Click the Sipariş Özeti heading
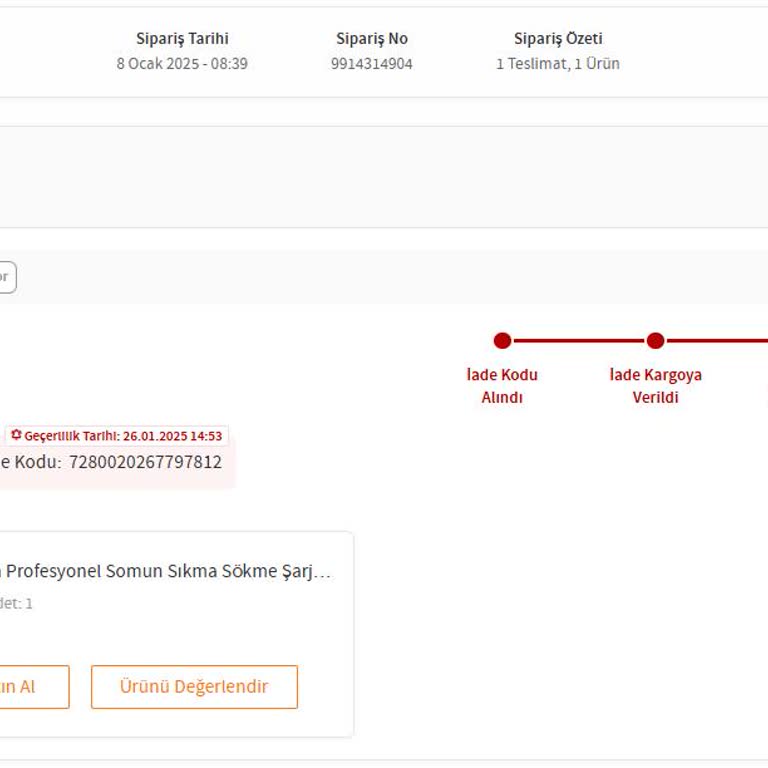 (x=558, y=39)
